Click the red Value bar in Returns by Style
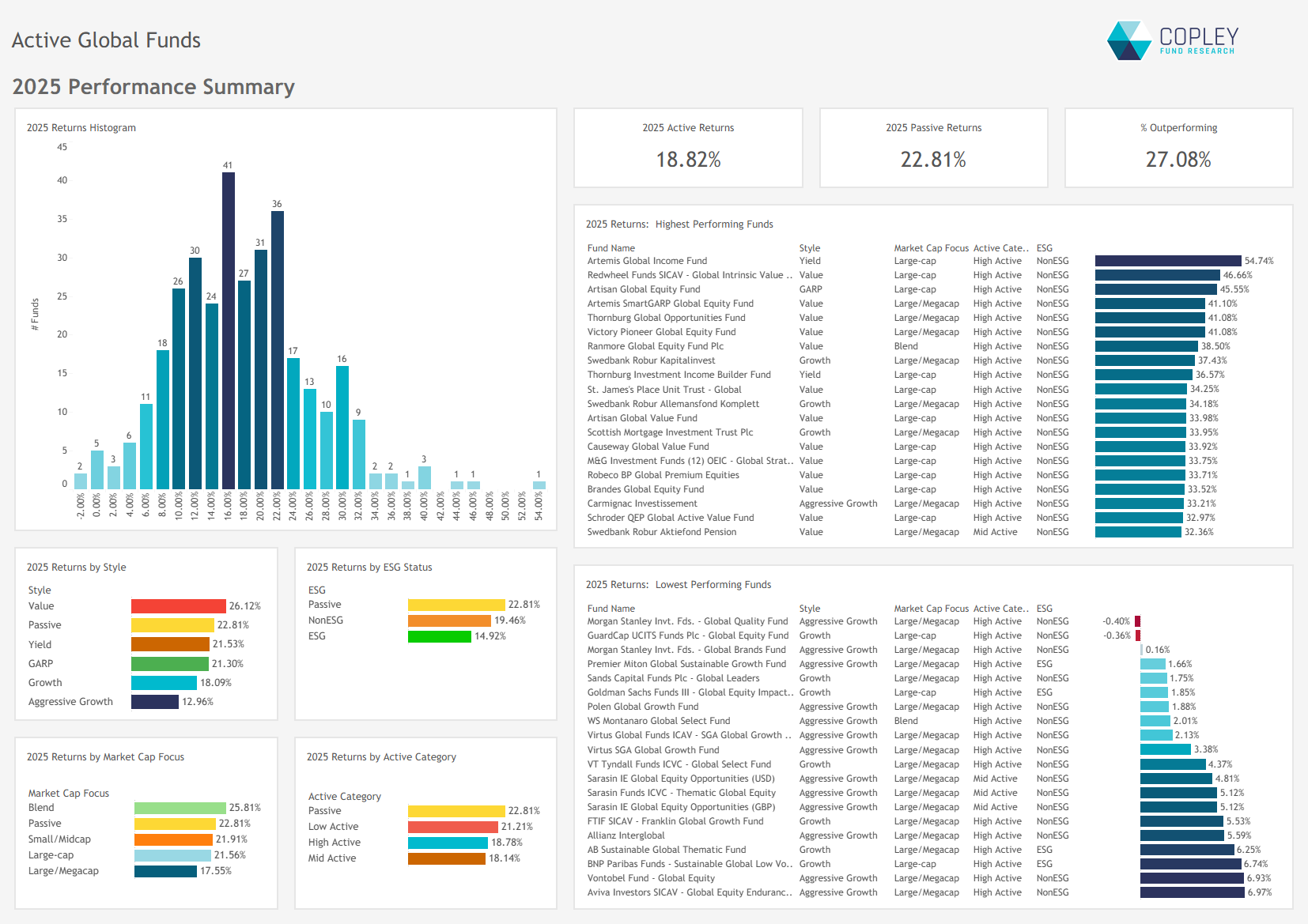This screenshot has height=924, width=1308. pos(178,606)
